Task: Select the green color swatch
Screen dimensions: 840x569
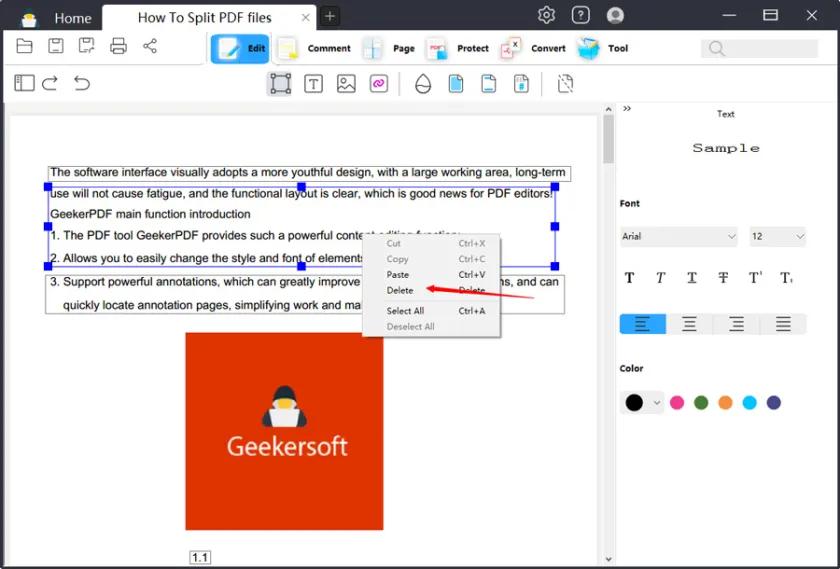Action: pyautogui.click(x=701, y=403)
